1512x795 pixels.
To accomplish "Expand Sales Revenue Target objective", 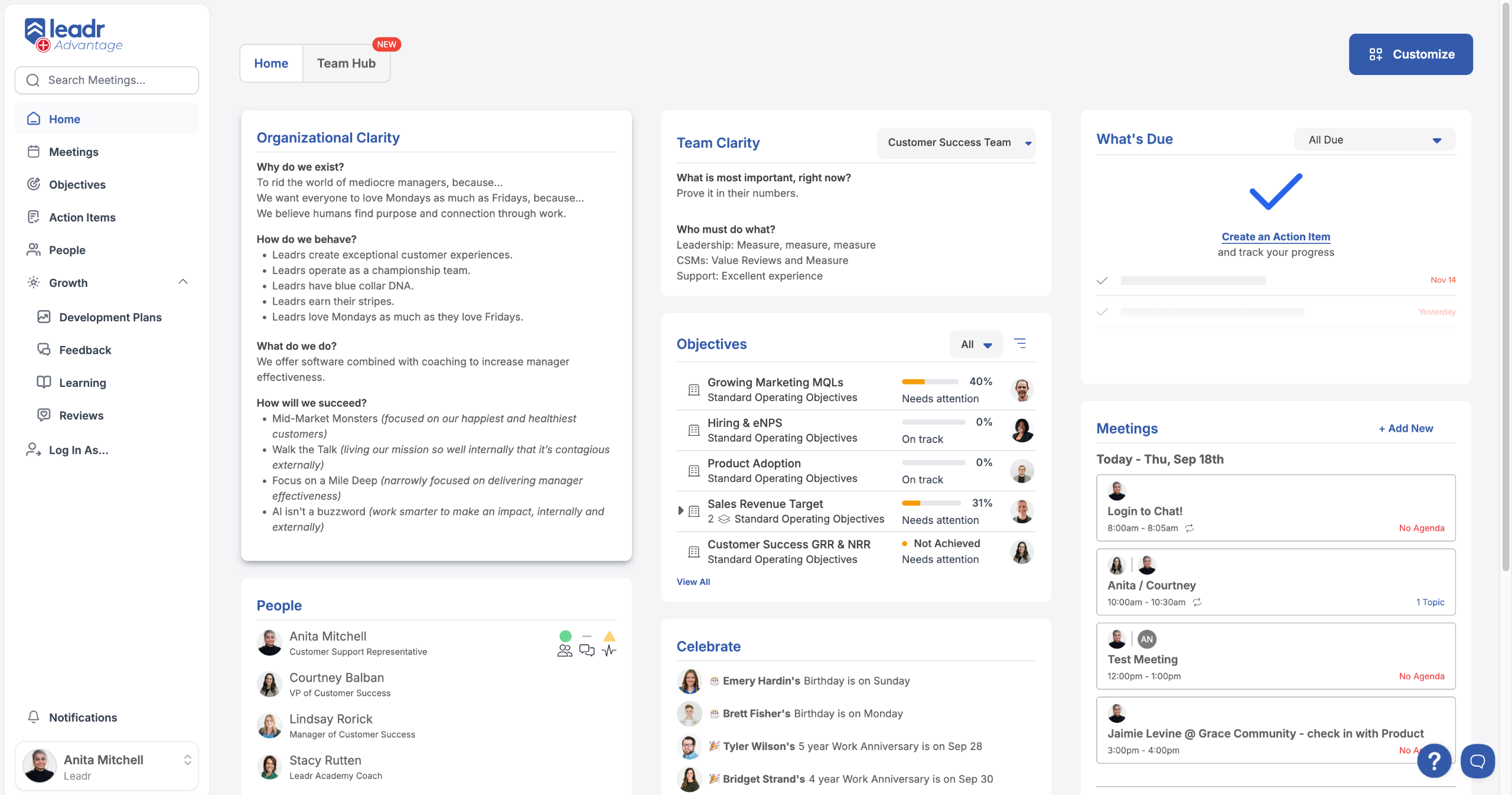I will [x=680, y=510].
